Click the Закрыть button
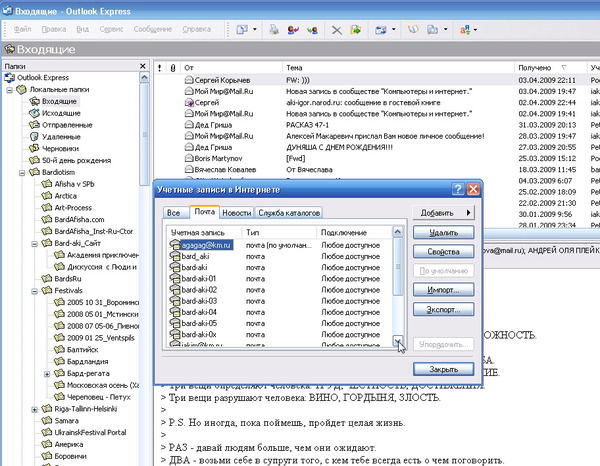600x466 pixels. point(443,369)
